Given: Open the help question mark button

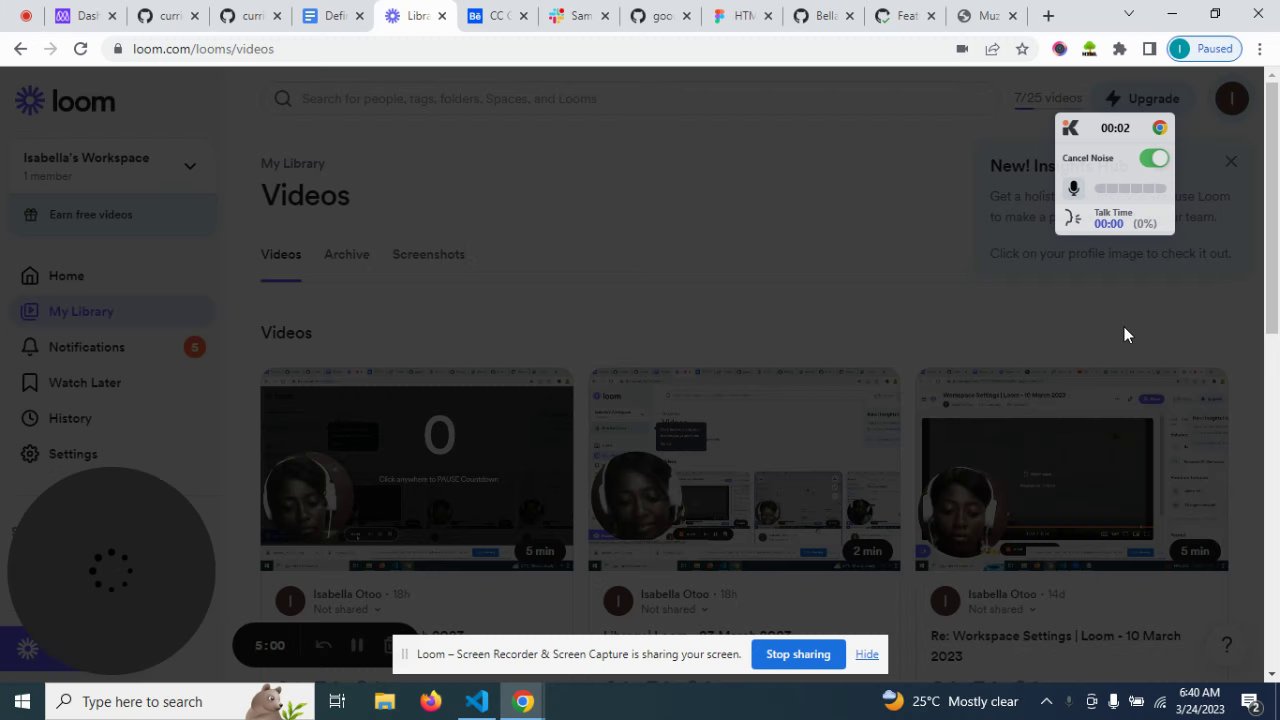Looking at the screenshot, I should pos(1226,645).
